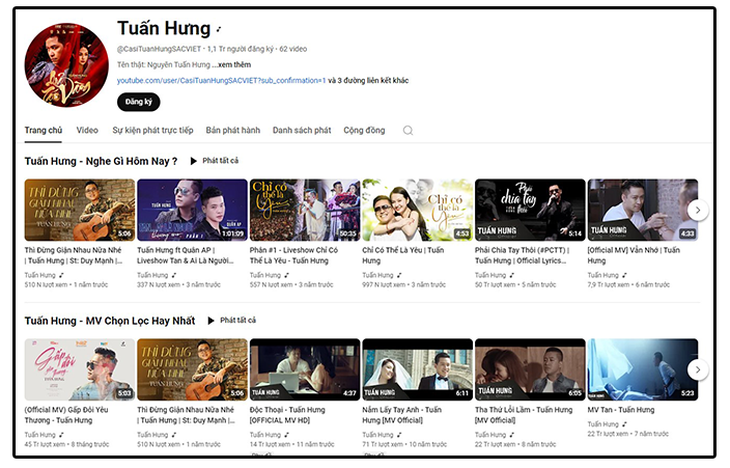
Task: Click the Phát tất cả text in first section
Action: click(x=220, y=161)
